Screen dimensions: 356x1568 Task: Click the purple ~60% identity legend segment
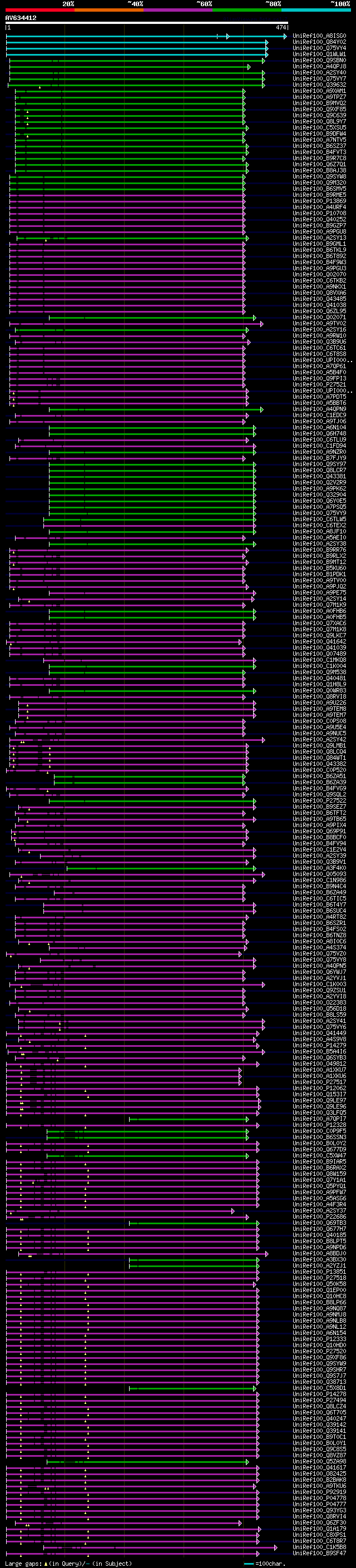[179, 10]
